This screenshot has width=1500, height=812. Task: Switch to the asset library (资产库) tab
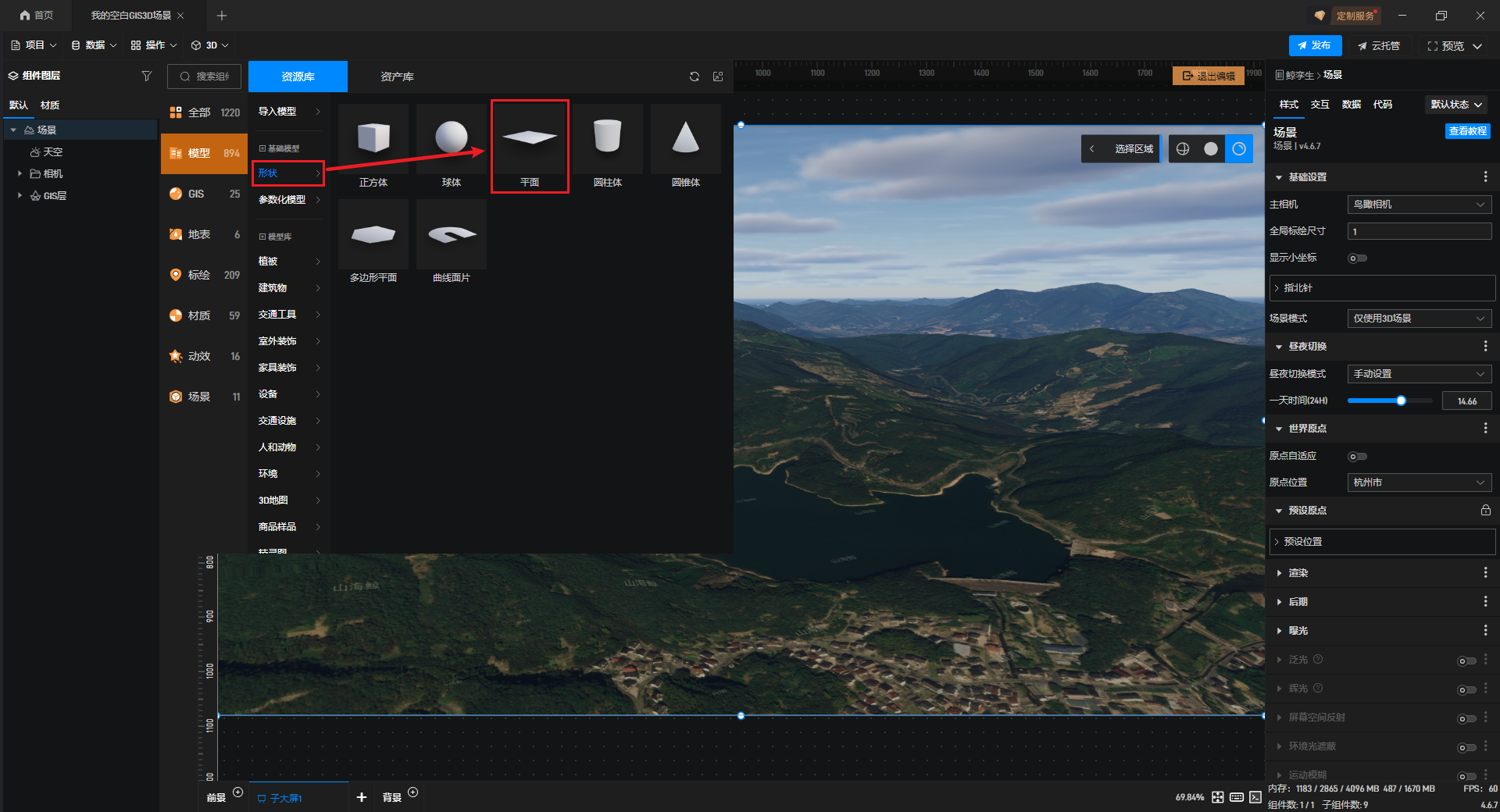click(397, 77)
